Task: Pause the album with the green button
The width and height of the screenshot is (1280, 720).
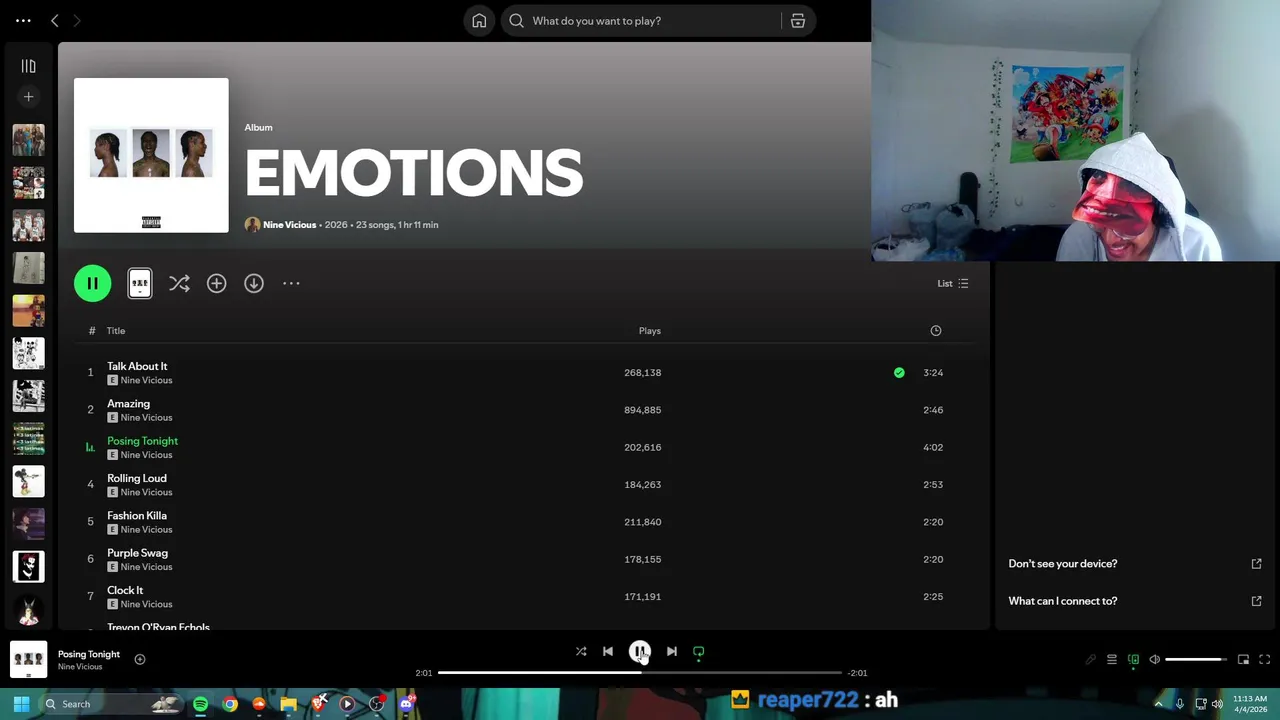Action: coord(92,284)
